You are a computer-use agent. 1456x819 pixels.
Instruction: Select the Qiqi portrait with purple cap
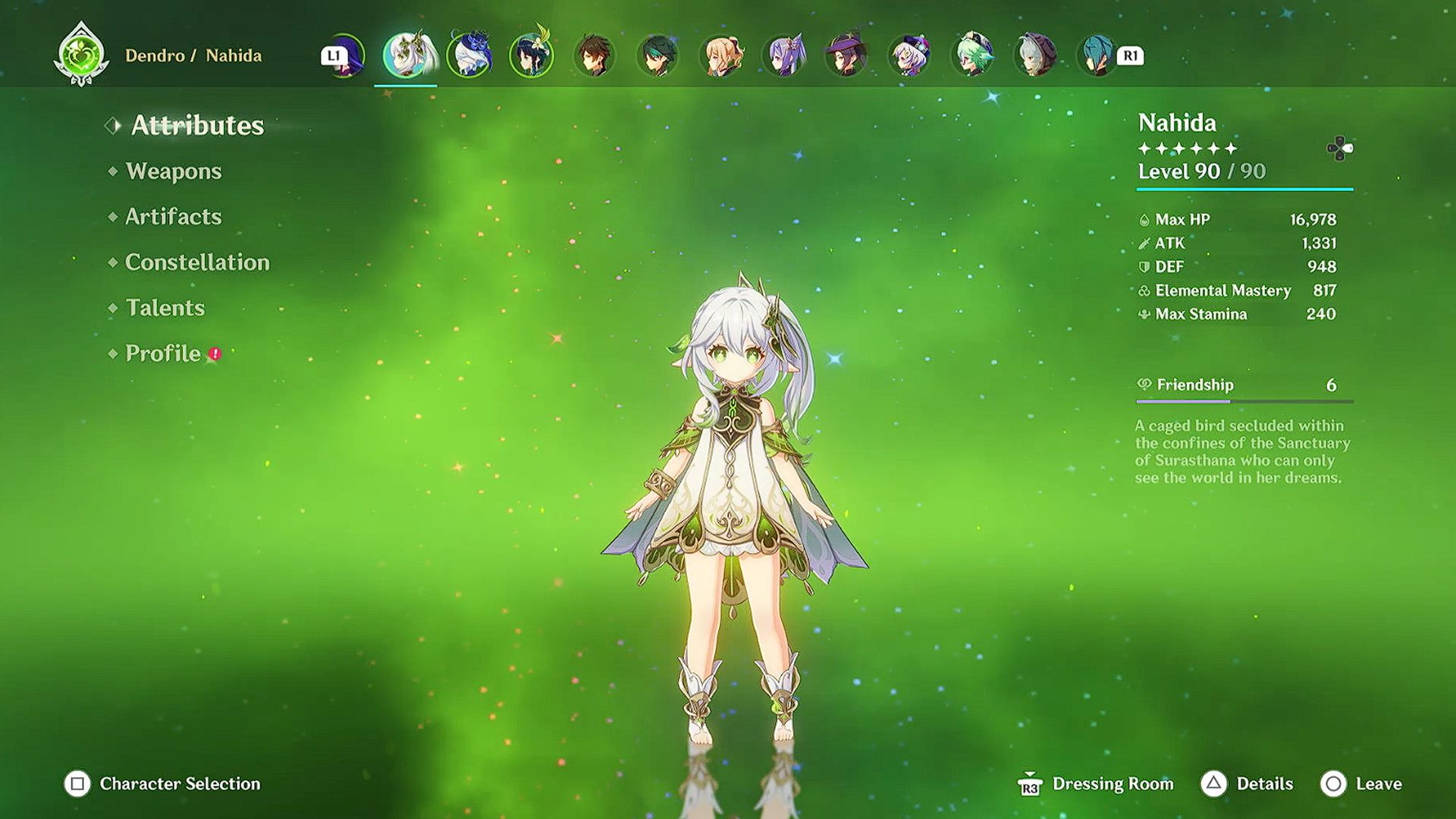909,55
